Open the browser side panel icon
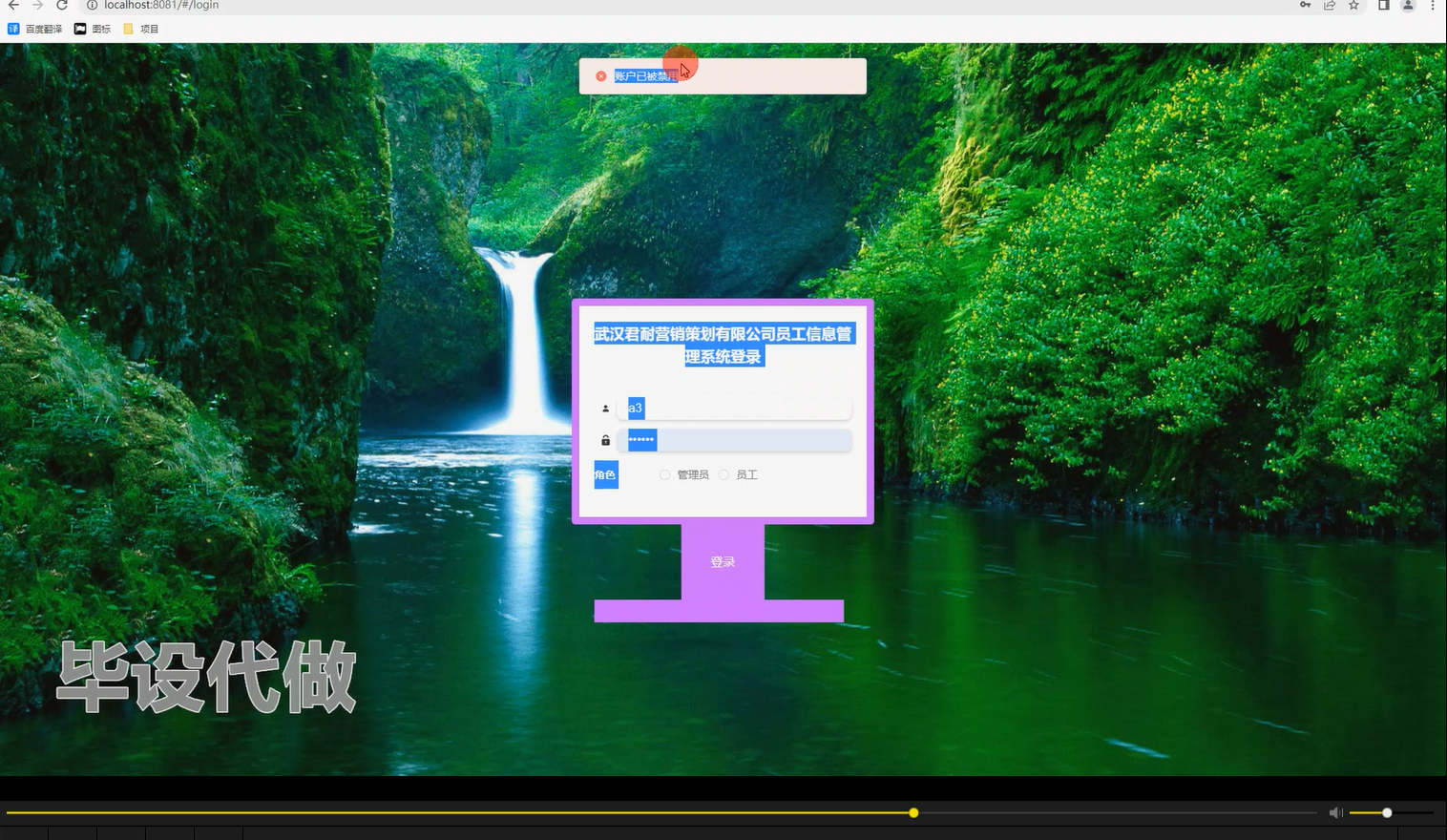Image resolution: width=1447 pixels, height=840 pixels. 1383,5
